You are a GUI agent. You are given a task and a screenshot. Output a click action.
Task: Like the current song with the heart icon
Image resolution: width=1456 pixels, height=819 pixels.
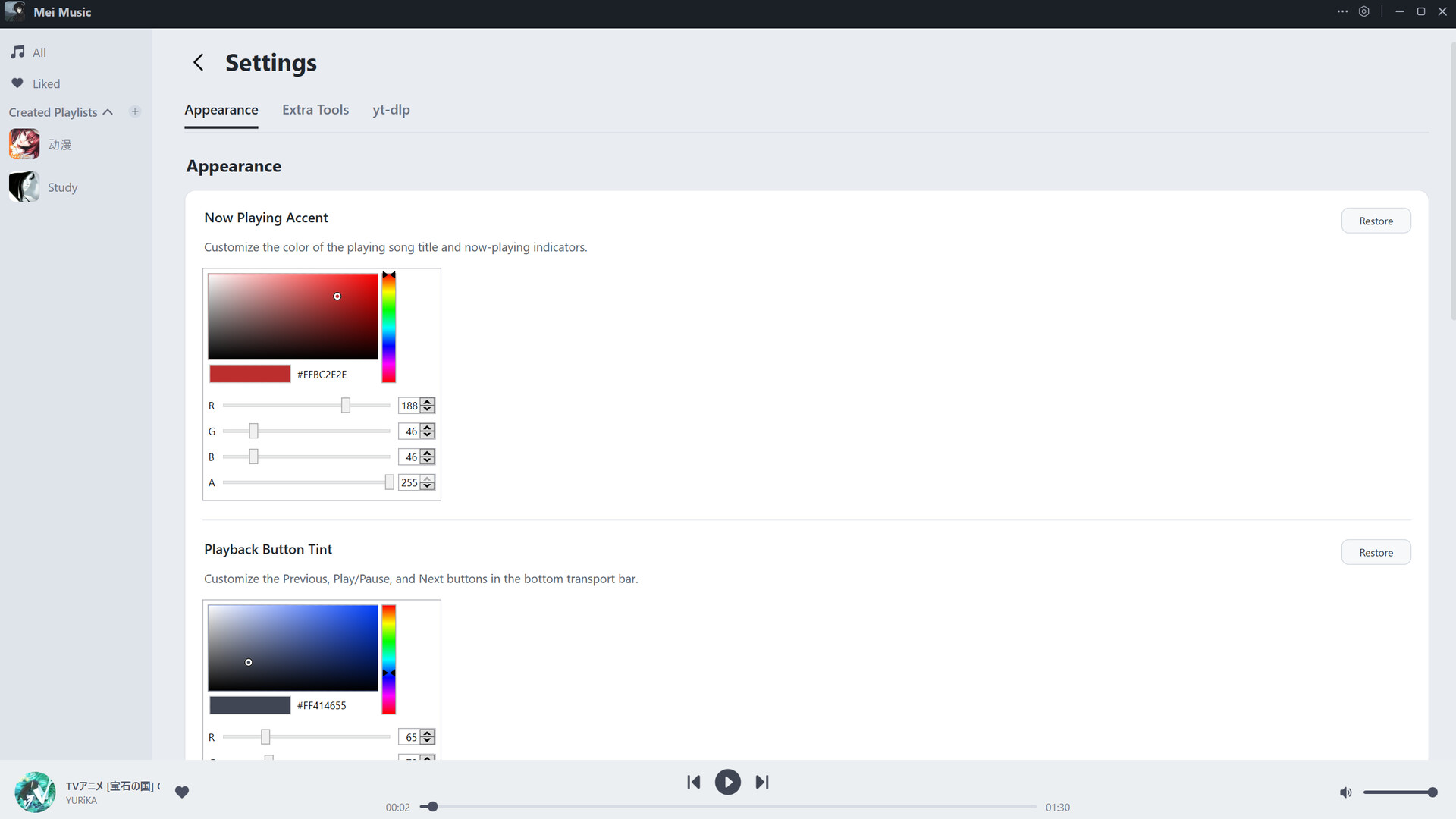(x=182, y=792)
